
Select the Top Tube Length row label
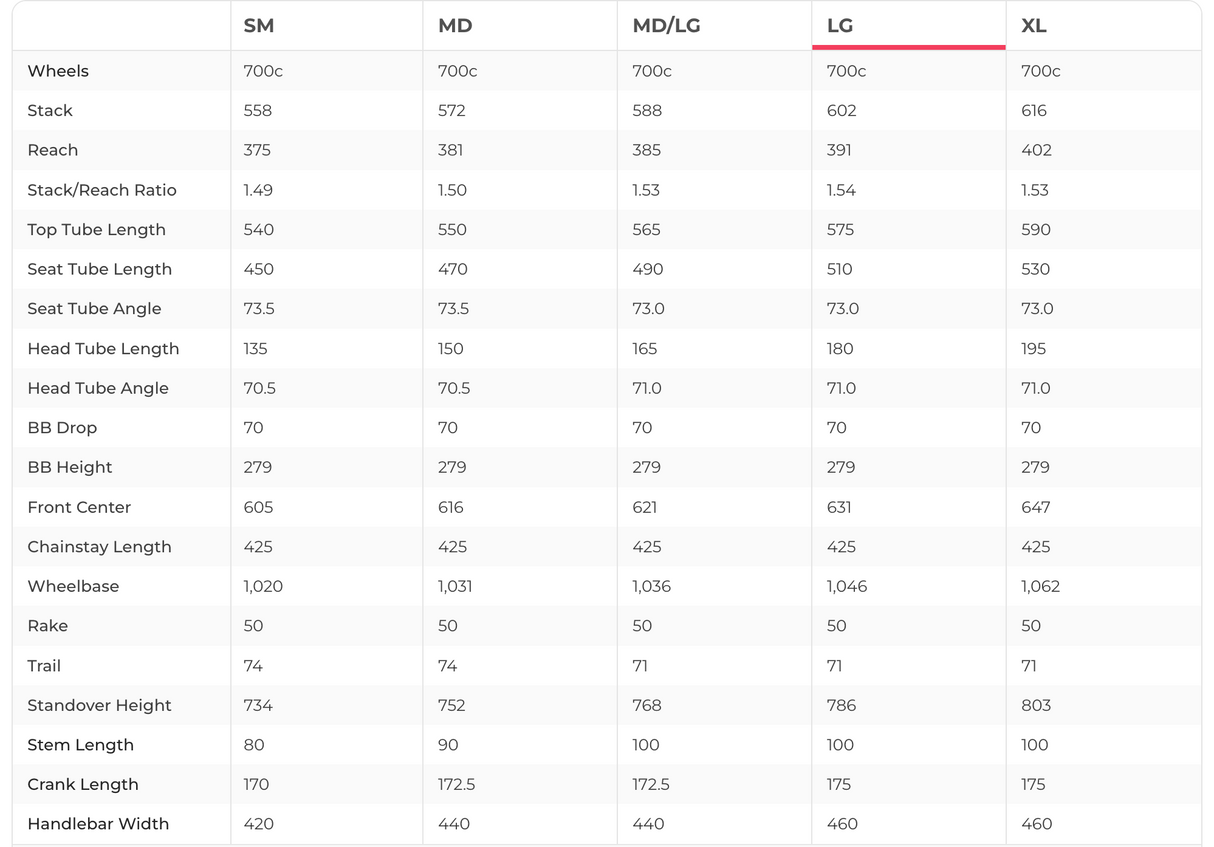point(96,230)
